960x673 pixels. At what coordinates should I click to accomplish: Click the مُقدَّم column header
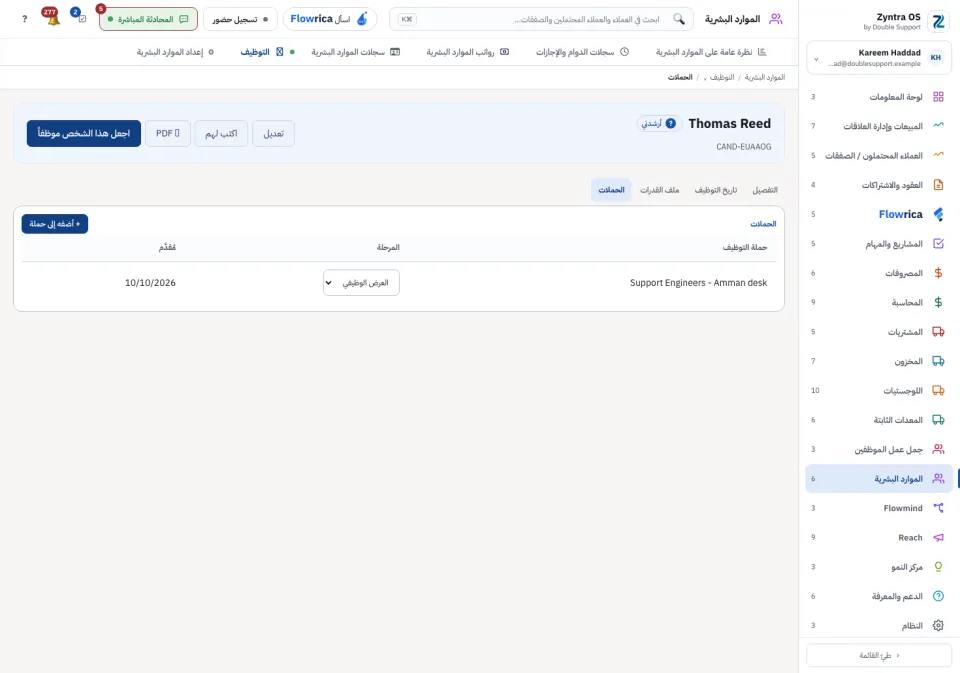[x=167, y=247]
